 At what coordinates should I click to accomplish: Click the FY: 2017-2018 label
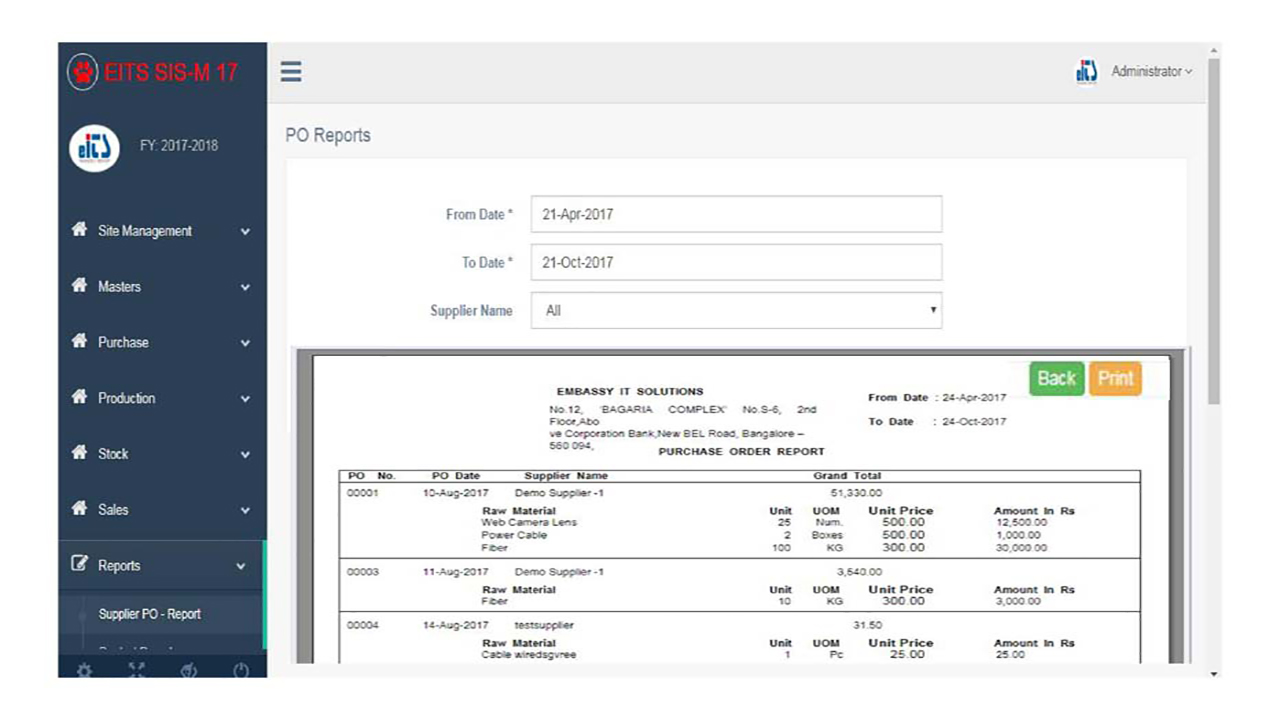(178, 146)
